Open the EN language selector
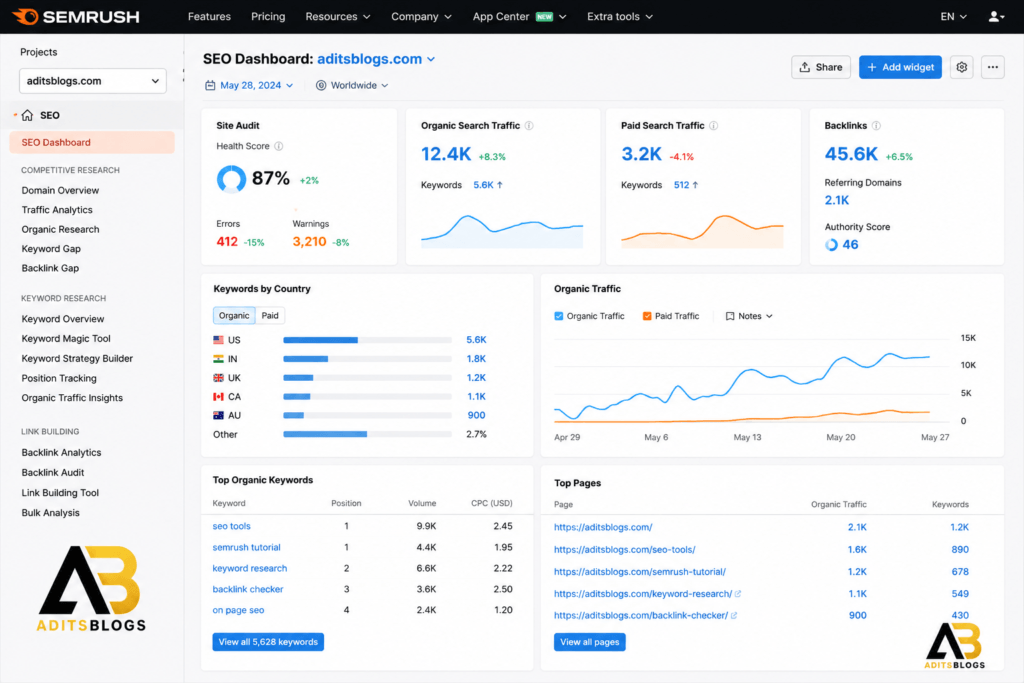This screenshot has height=683, width=1024. 953,16
